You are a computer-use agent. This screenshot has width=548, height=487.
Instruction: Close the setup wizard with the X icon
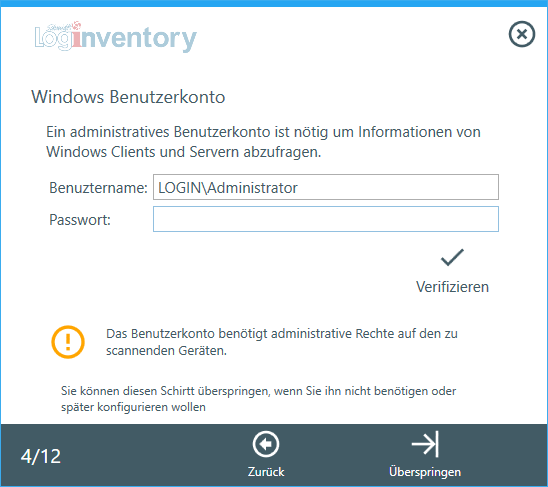[521, 34]
